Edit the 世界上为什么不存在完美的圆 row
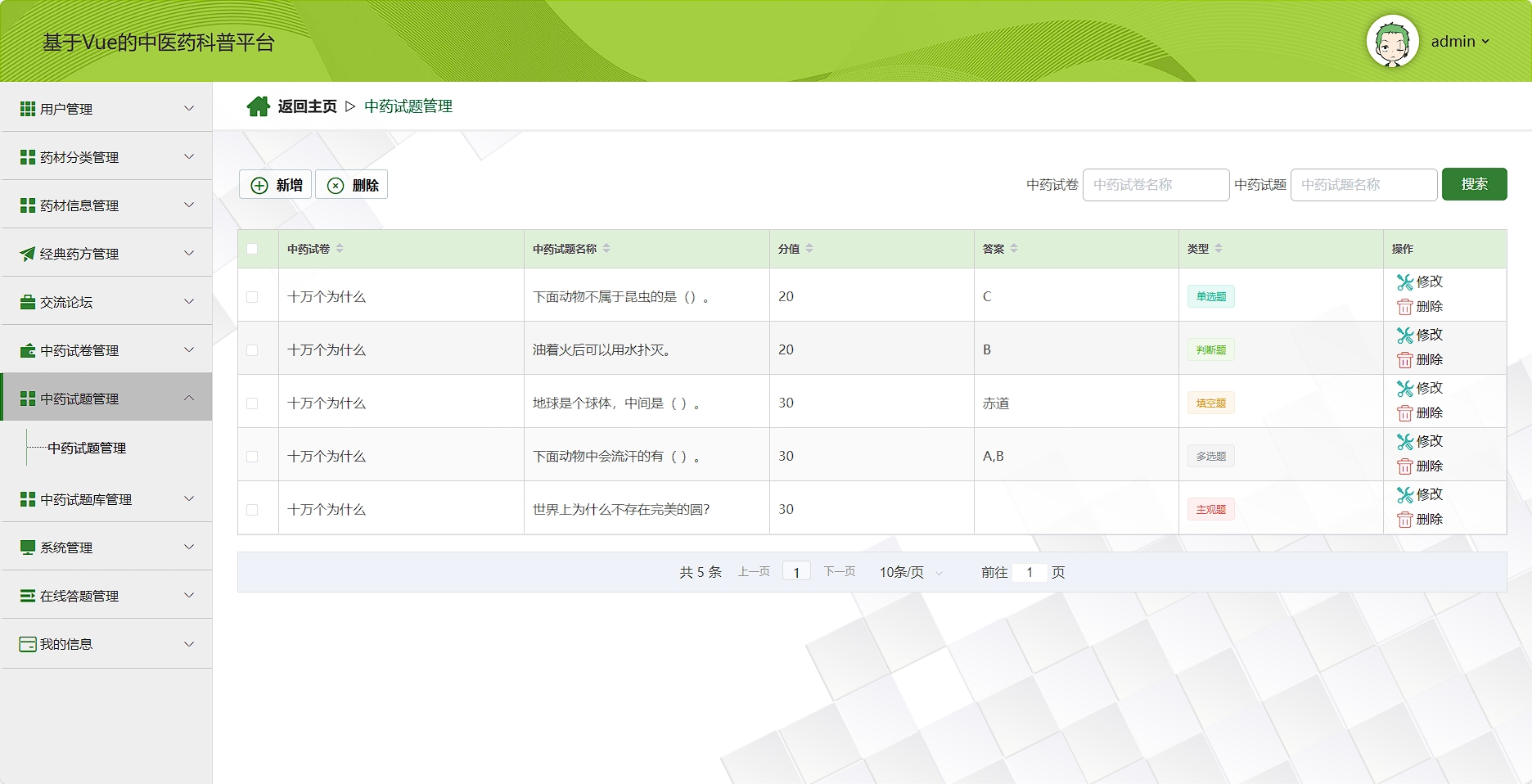The width and height of the screenshot is (1532, 784). pos(1420,494)
